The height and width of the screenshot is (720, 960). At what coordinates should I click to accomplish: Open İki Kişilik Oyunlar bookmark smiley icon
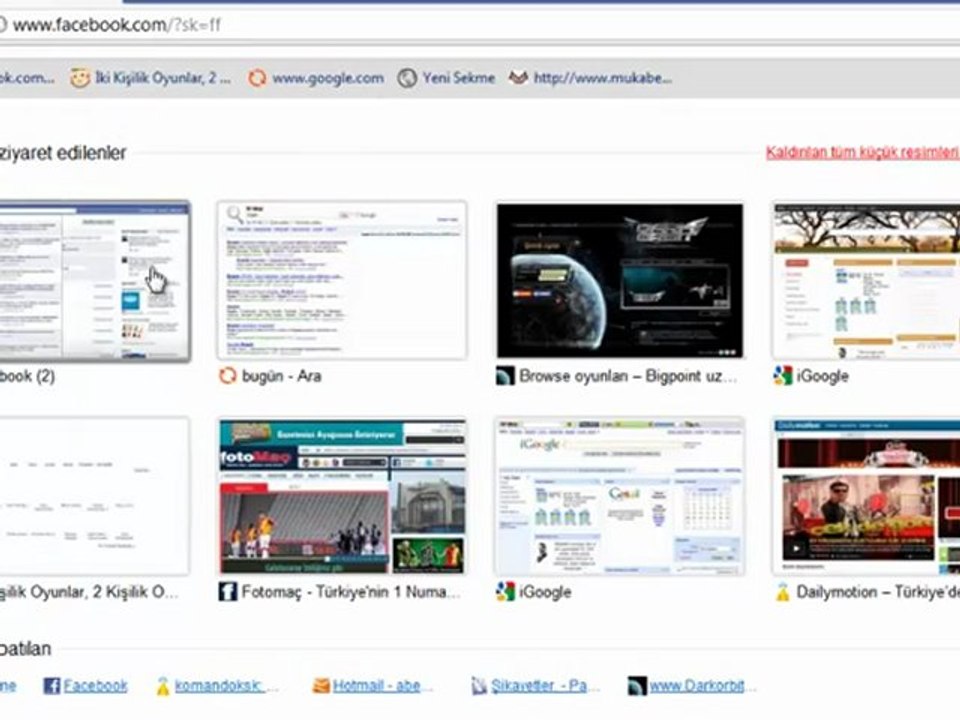click(80, 78)
